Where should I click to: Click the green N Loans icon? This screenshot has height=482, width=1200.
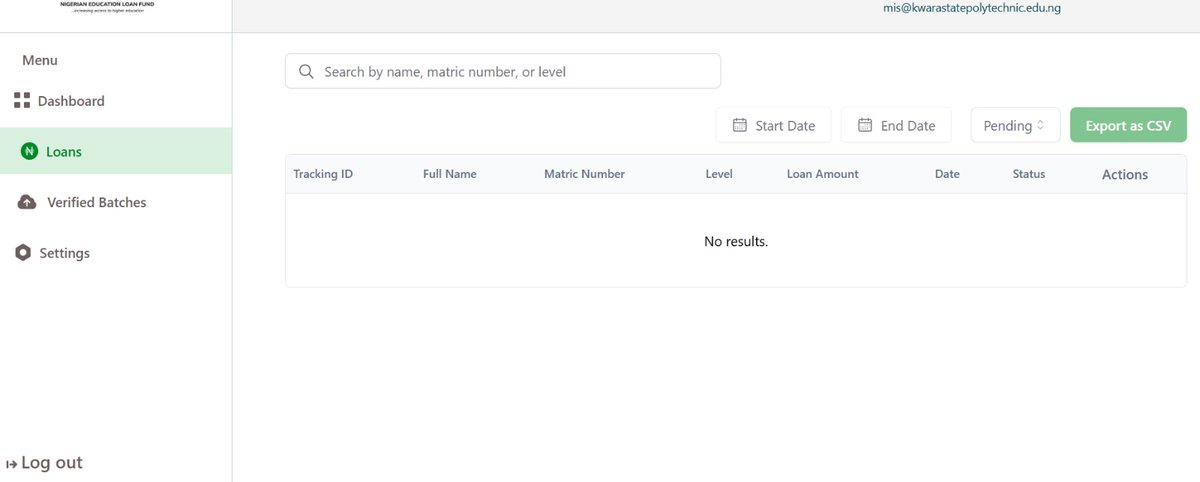[29, 152]
